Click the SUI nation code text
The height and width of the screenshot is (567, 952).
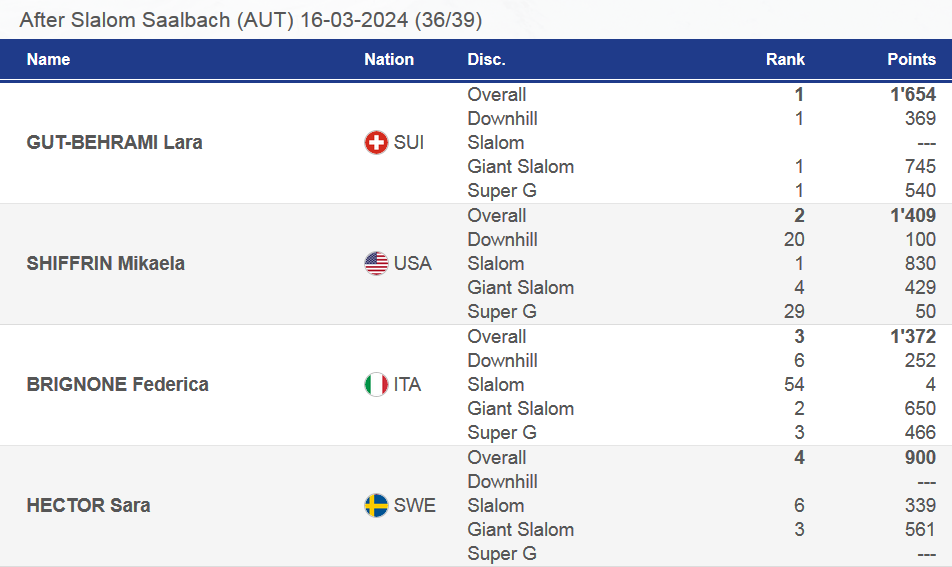(x=409, y=143)
